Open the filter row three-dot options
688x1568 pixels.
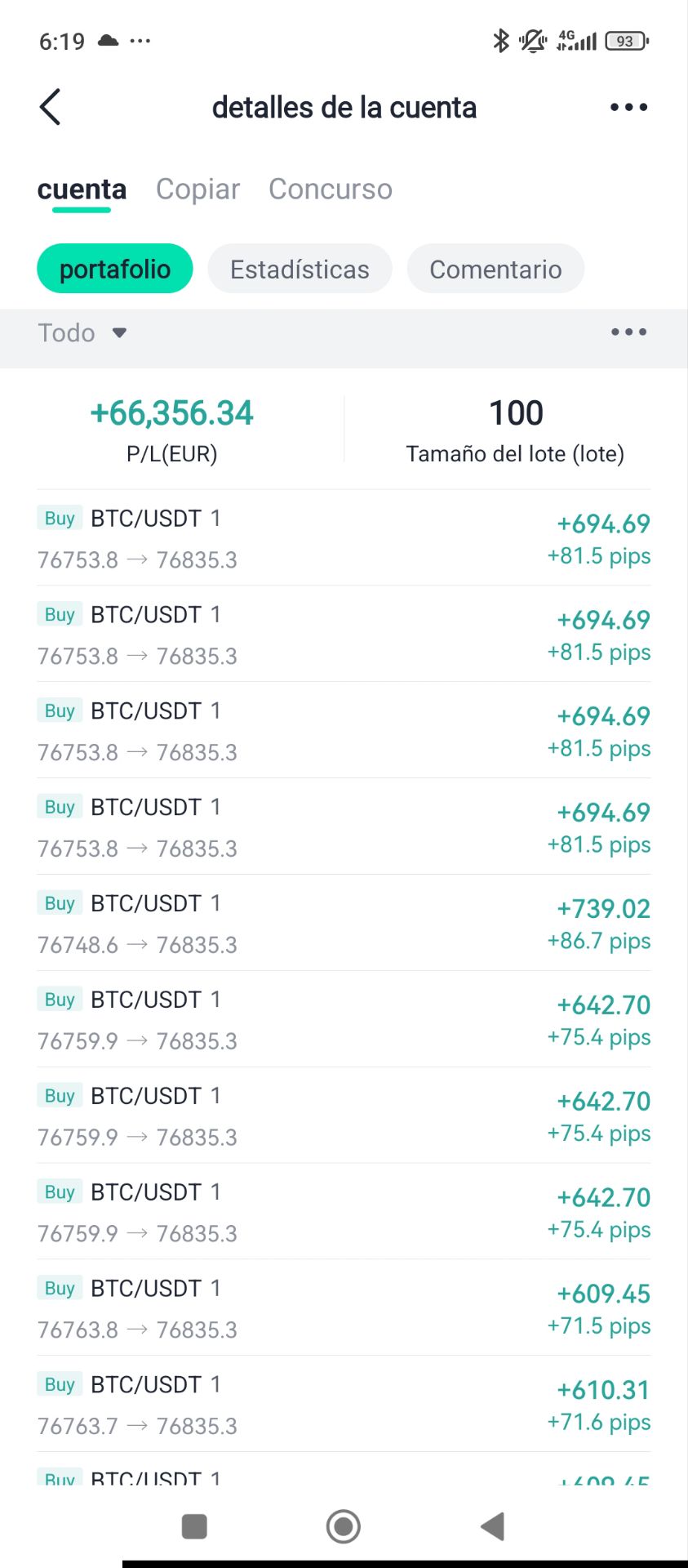click(628, 332)
